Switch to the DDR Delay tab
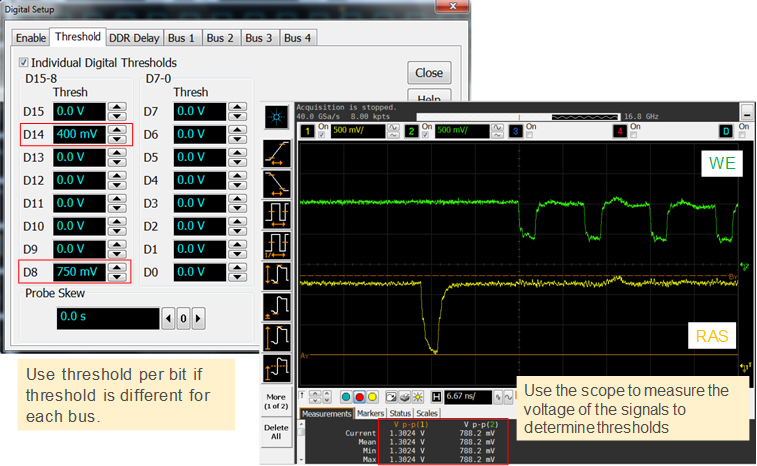The height and width of the screenshot is (466, 757). click(x=134, y=38)
